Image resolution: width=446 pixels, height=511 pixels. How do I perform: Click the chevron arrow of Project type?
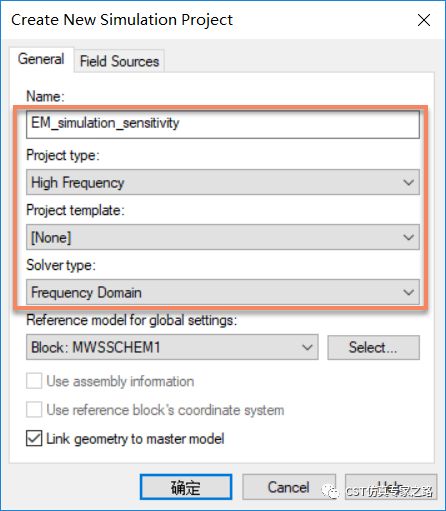[x=408, y=182]
